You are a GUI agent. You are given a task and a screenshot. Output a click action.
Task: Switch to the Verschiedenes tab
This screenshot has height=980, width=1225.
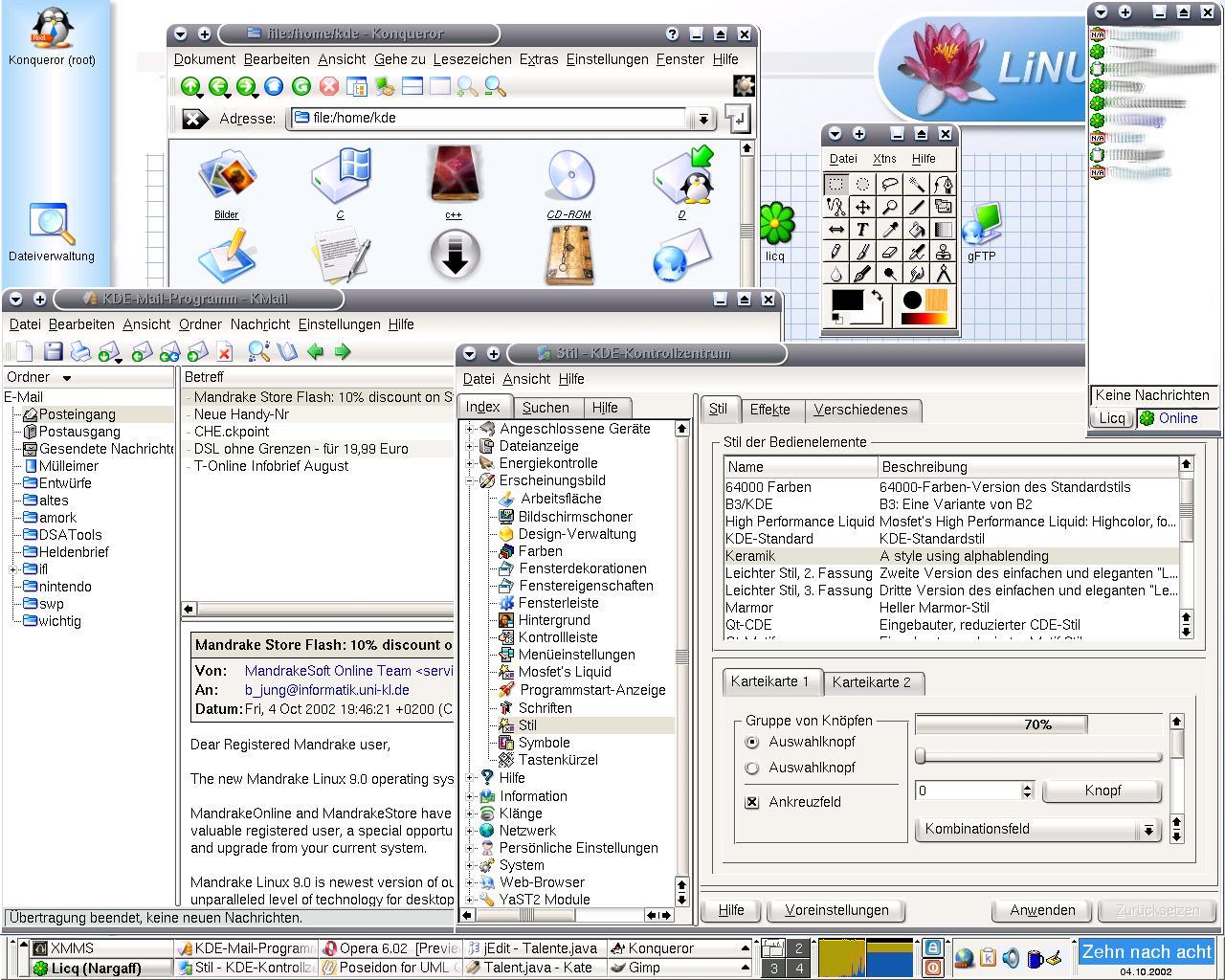(860, 410)
